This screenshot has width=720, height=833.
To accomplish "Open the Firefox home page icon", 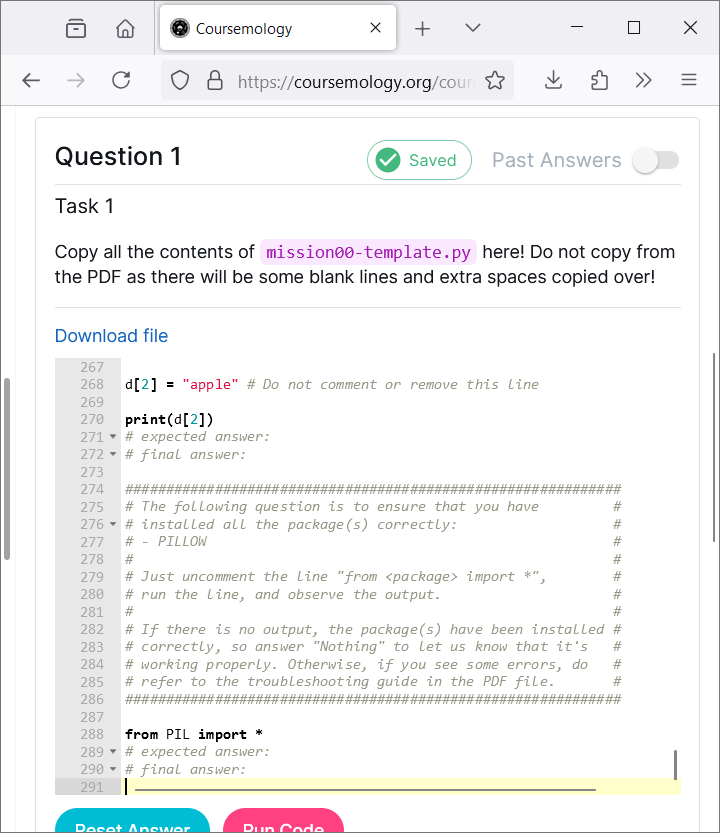I will pyautogui.click(x=125, y=28).
